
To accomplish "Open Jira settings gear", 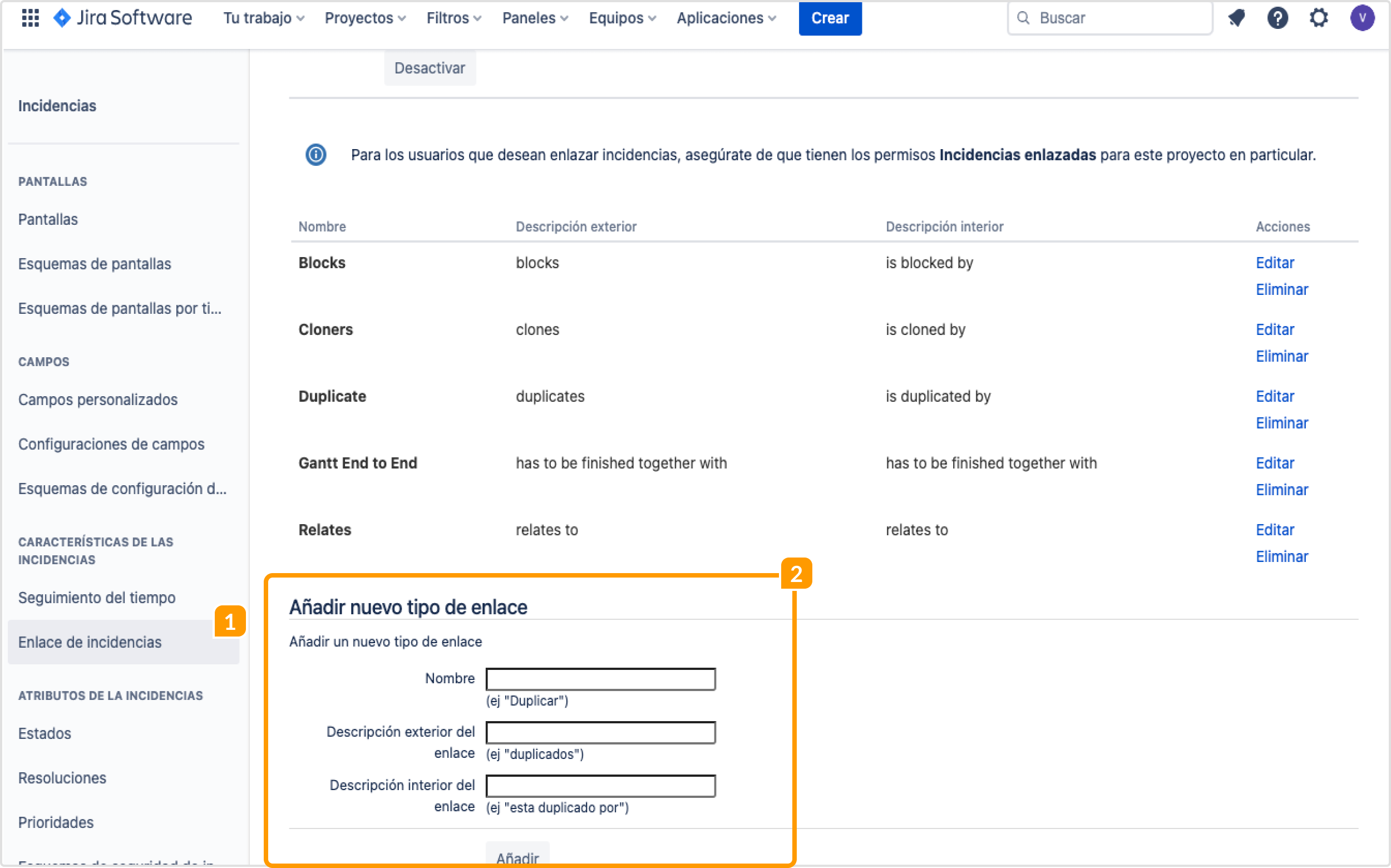I will pyautogui.click(x=1319, y=18).
